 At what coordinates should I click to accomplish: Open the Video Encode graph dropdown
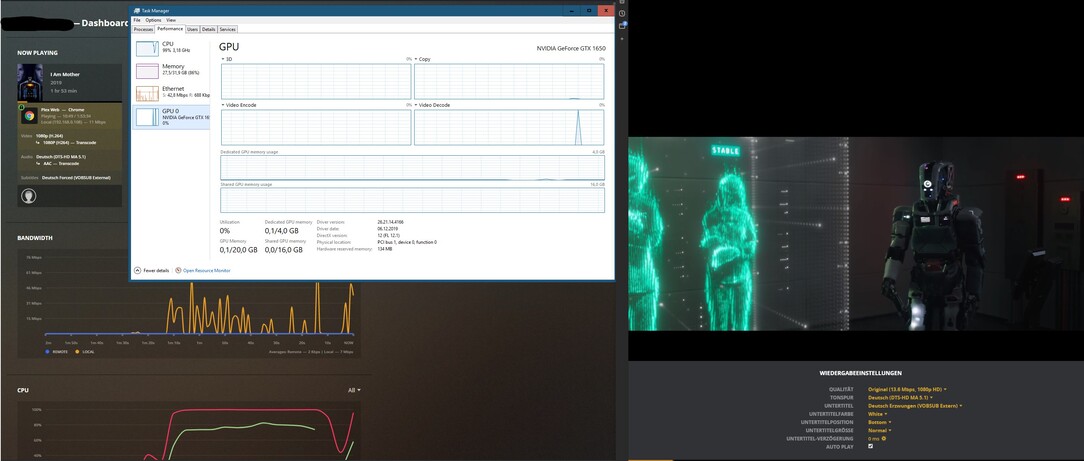[x=239, y=105]
